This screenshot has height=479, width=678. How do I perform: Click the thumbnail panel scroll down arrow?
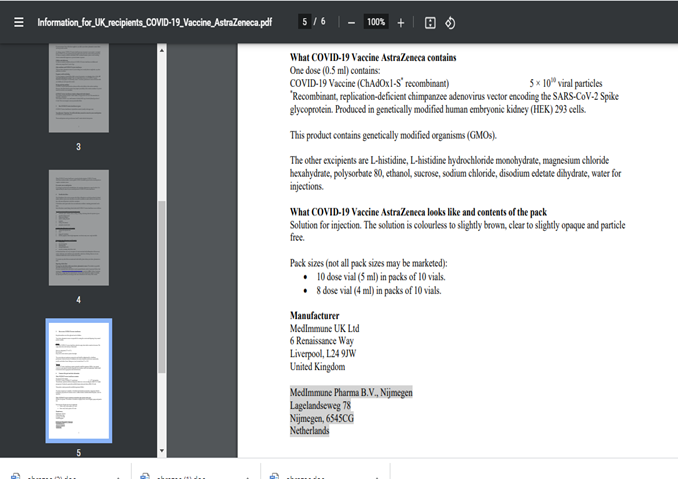click(162, 451)
